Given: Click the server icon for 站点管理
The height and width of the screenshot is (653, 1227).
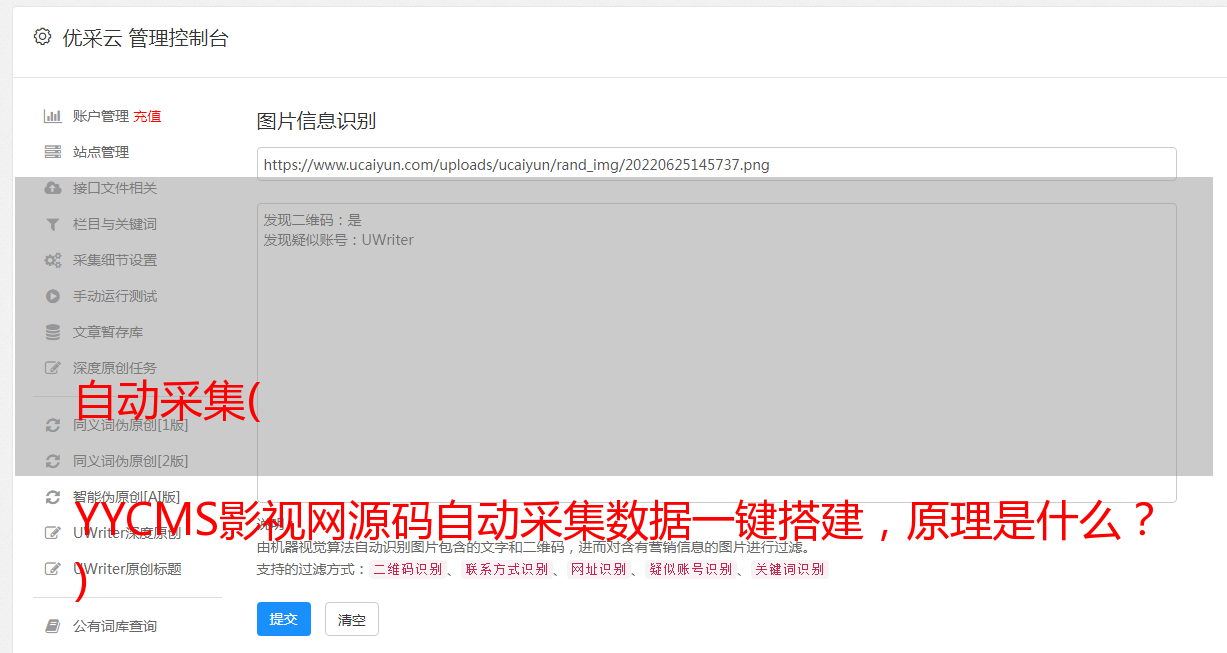Looking at the screenshot, I should [52, 152].
